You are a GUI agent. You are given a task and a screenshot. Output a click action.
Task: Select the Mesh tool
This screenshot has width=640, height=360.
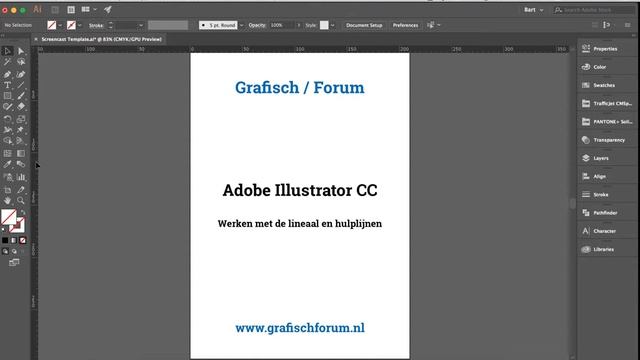pyautogui.click(x=7, y=153)
